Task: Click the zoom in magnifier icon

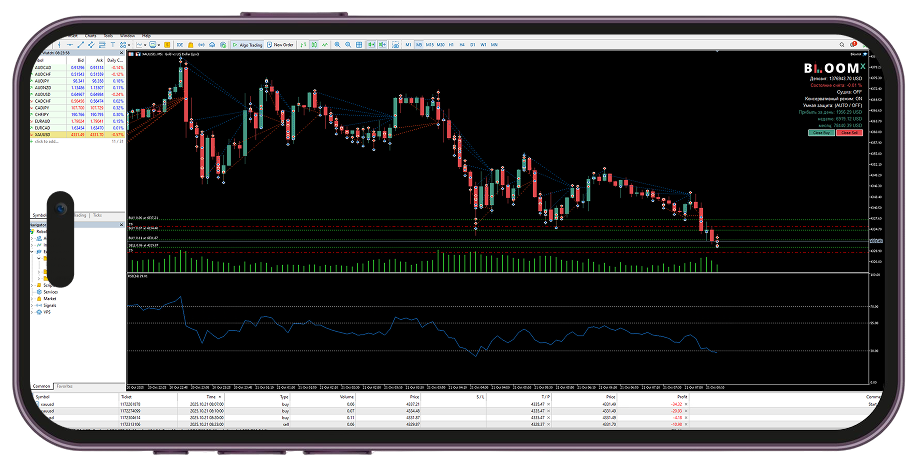Action: tap(338, 45)
